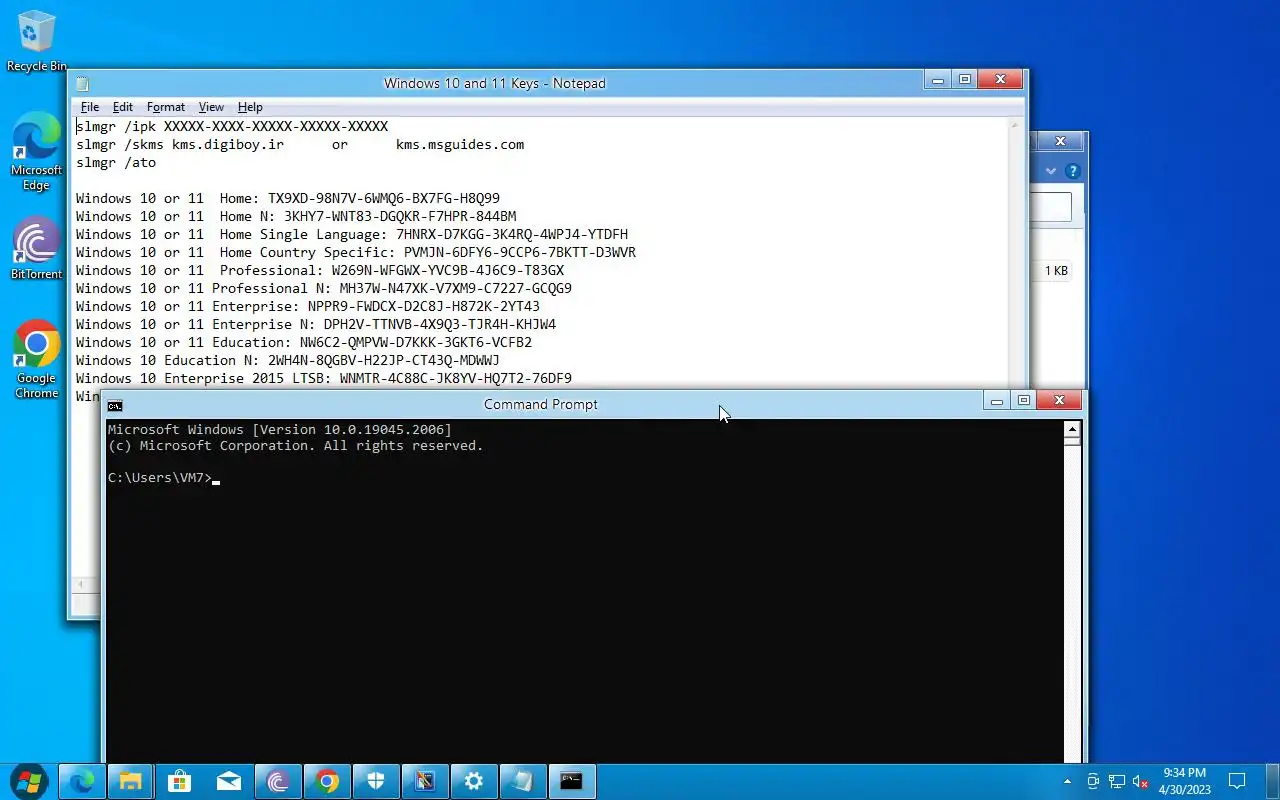Viewport: 1280px width, 800px height.
Task: Open File Explorer from the taskbar
Action: (x=131, y=781)
